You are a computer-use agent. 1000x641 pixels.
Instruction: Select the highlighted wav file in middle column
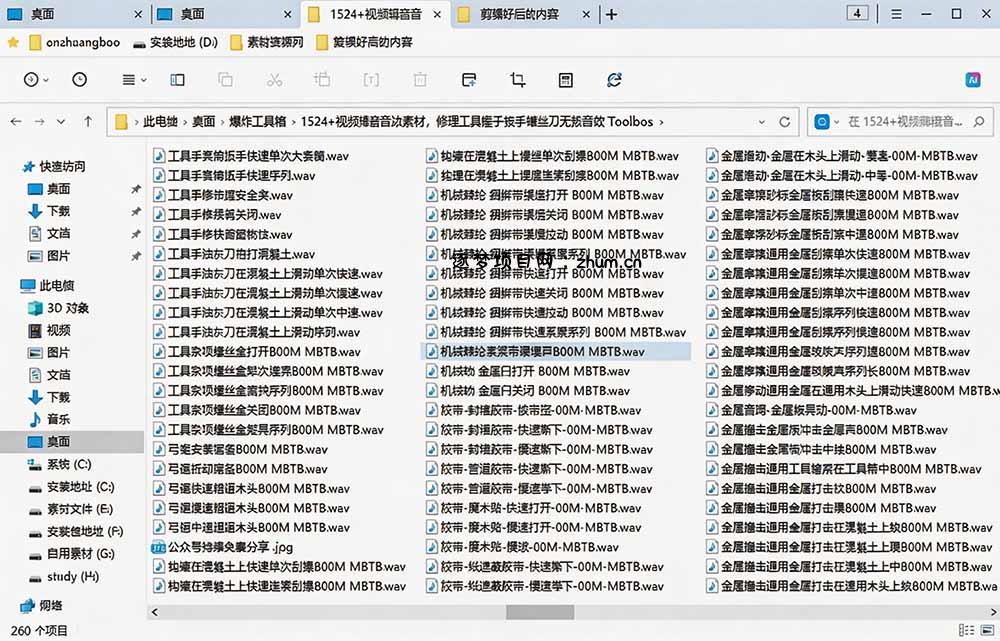(x=556, y=351)
